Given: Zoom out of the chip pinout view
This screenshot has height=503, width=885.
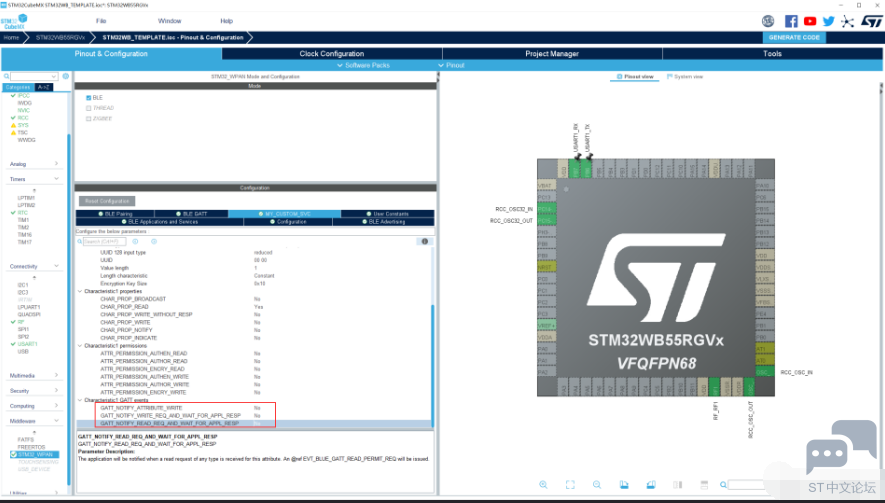Looking at the screenshot, I should click(597, 484).
